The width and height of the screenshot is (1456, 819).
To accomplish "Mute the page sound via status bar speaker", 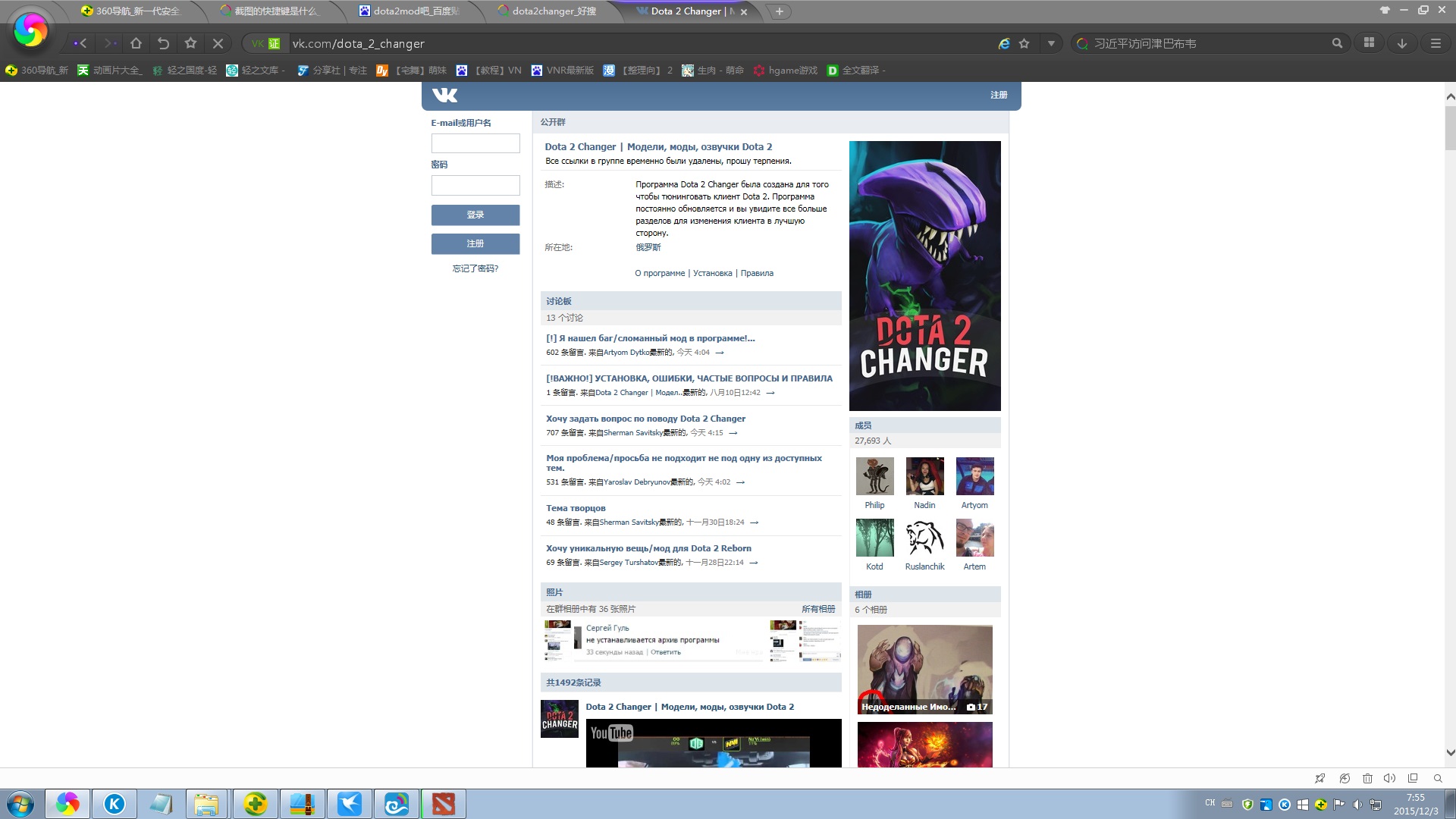I will [x=1389, y=778].
